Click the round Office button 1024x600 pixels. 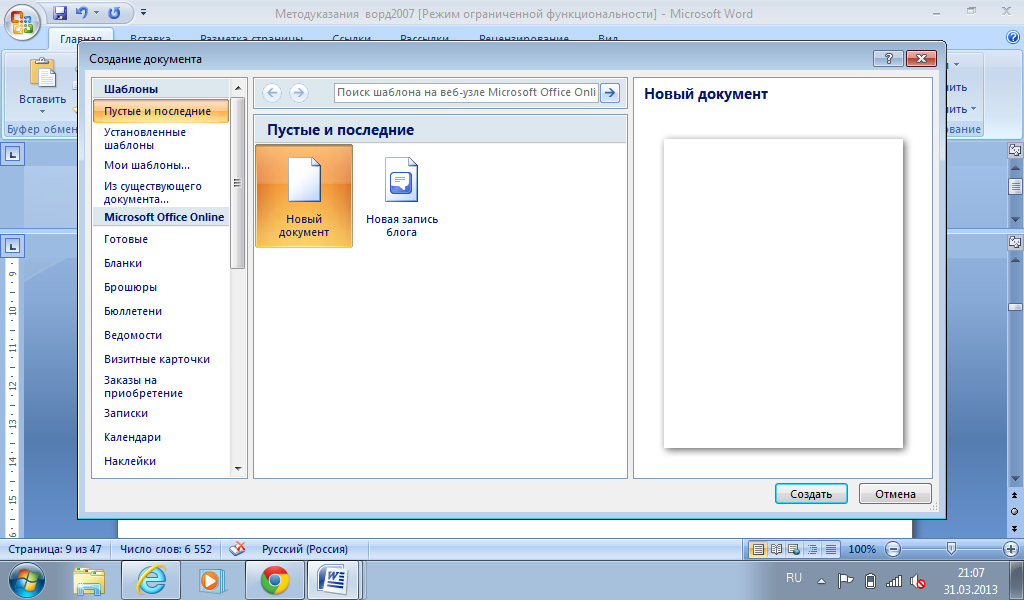tap(22, 22)
